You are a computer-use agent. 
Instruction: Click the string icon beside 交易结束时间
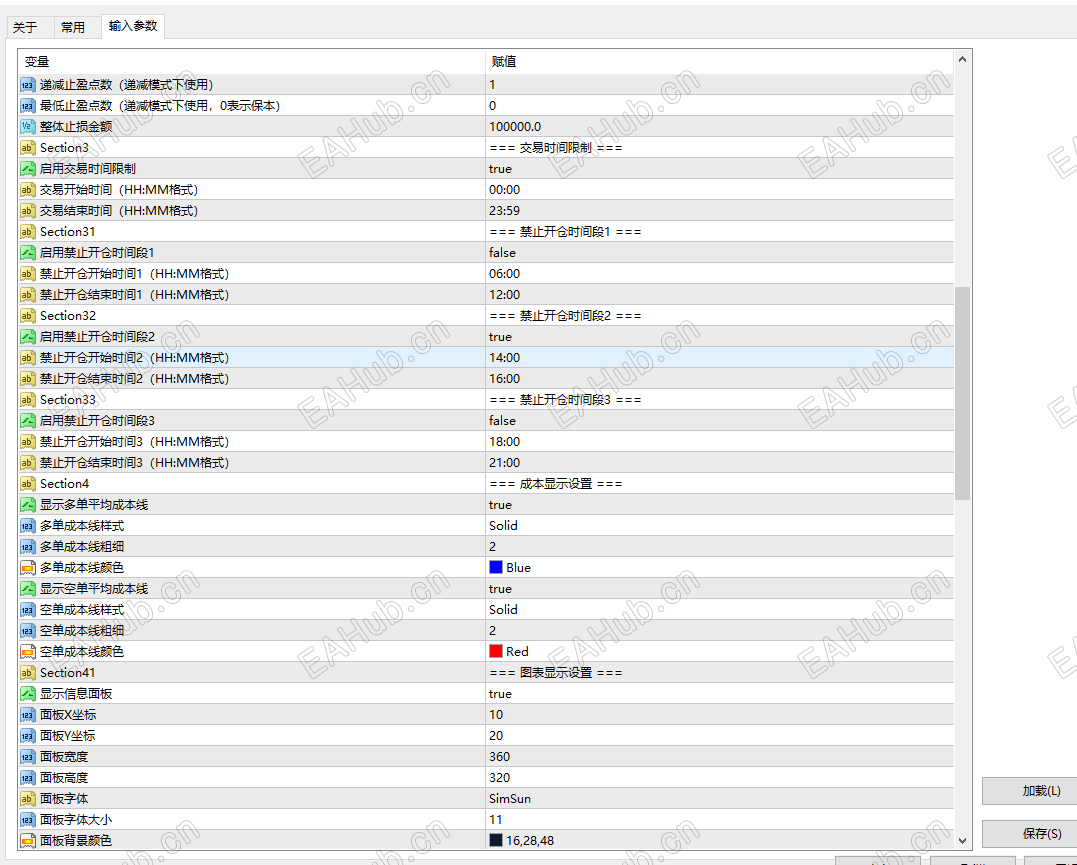coord(27,211)
